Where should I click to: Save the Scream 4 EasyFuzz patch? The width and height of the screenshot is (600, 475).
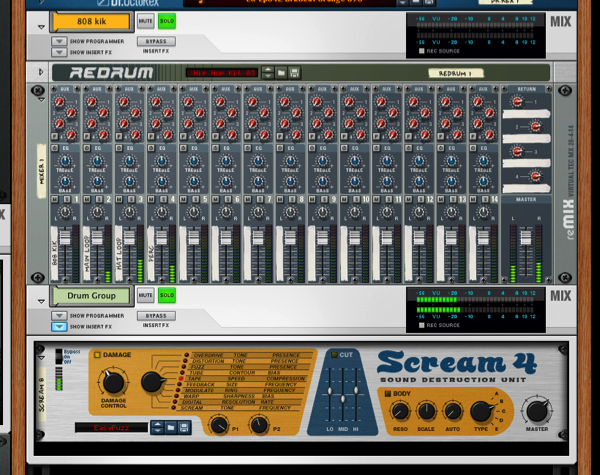point(184,428)
